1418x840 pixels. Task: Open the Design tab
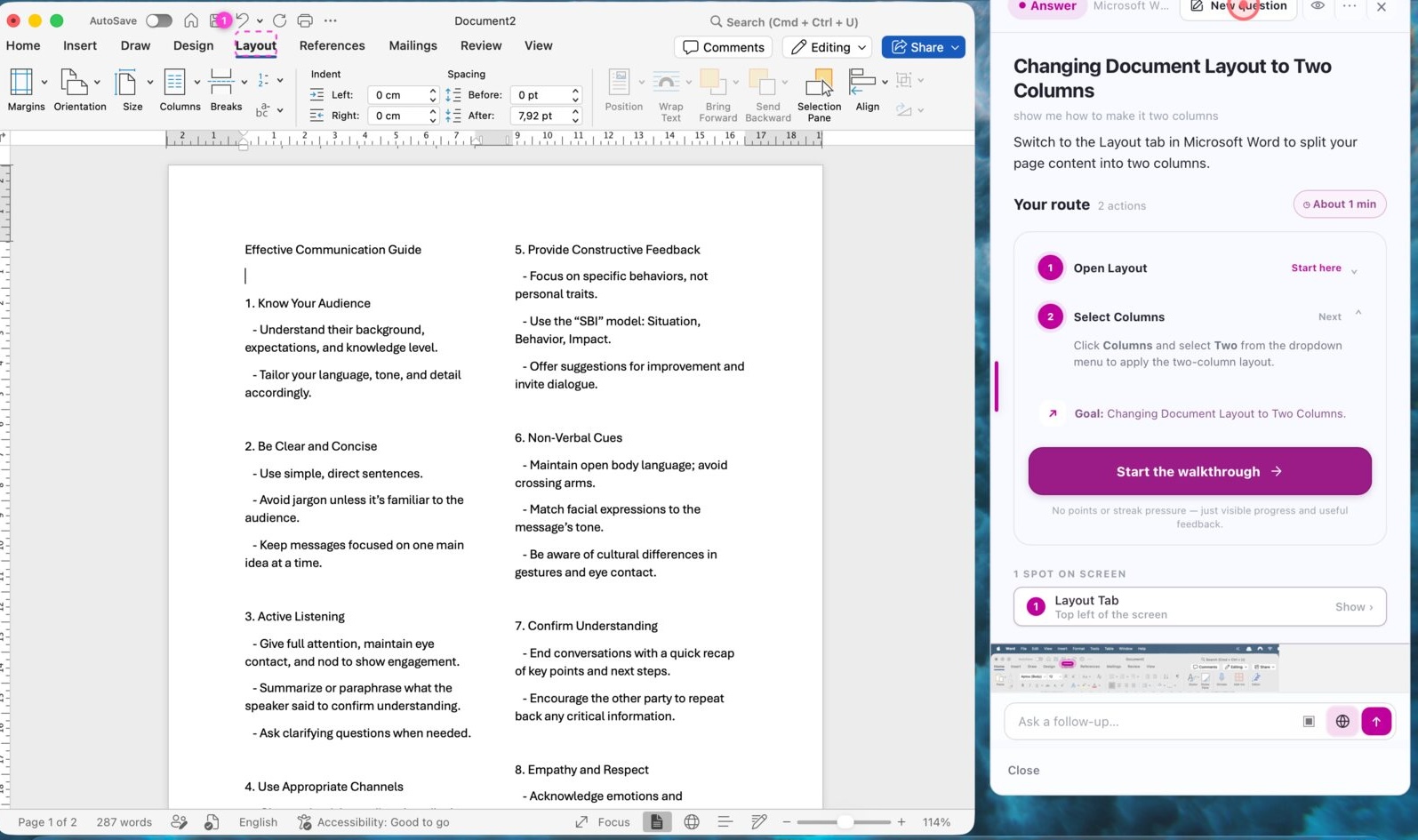193,45
